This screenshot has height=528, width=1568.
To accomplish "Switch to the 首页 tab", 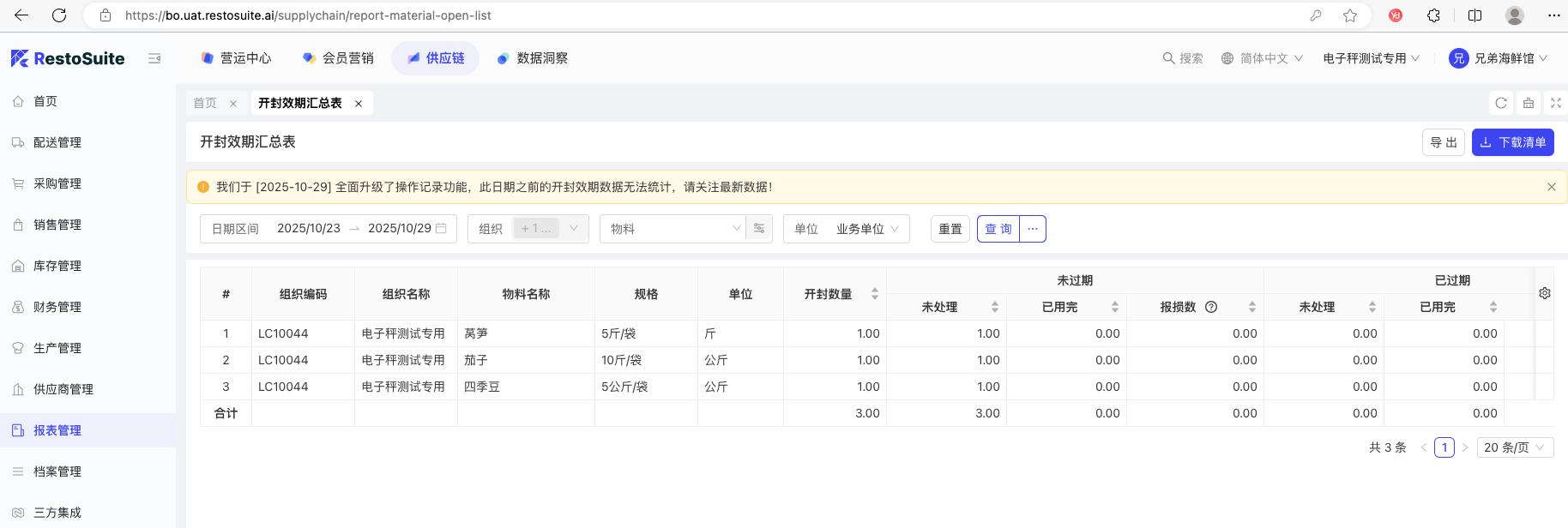I will (x=205, y=103).
